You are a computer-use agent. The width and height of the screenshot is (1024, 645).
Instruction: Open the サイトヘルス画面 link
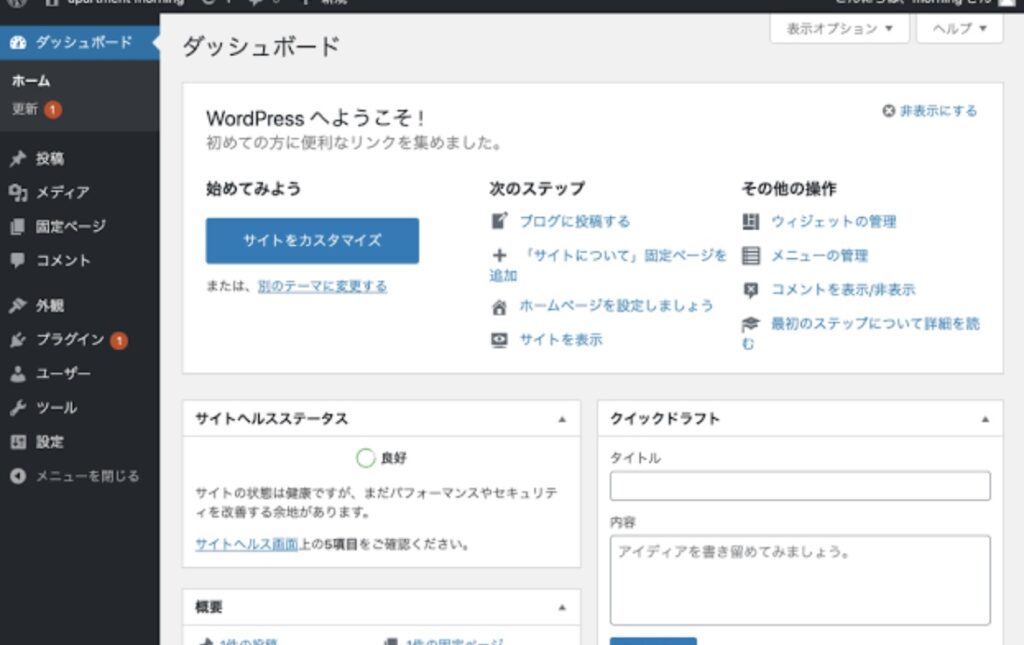[247, 544]
